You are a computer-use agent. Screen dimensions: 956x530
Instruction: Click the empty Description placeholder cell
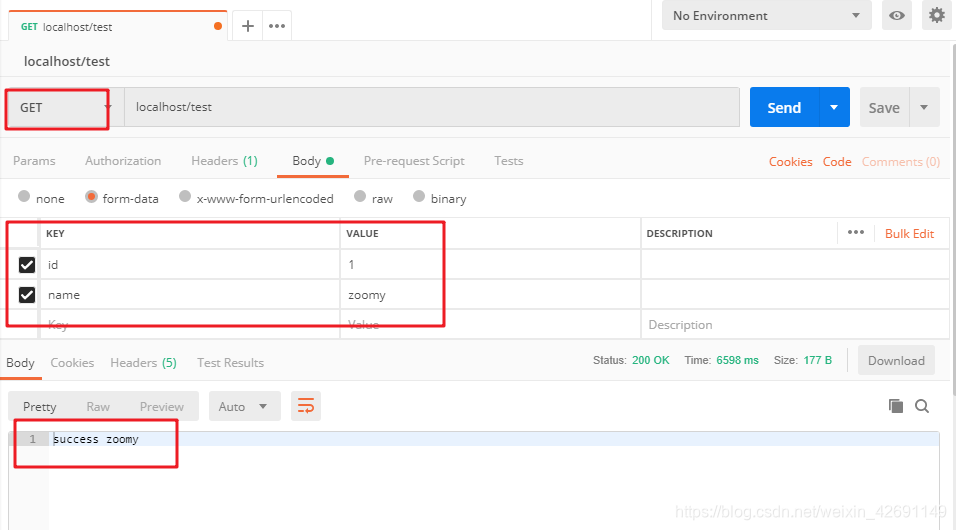(x=795, y=324)
